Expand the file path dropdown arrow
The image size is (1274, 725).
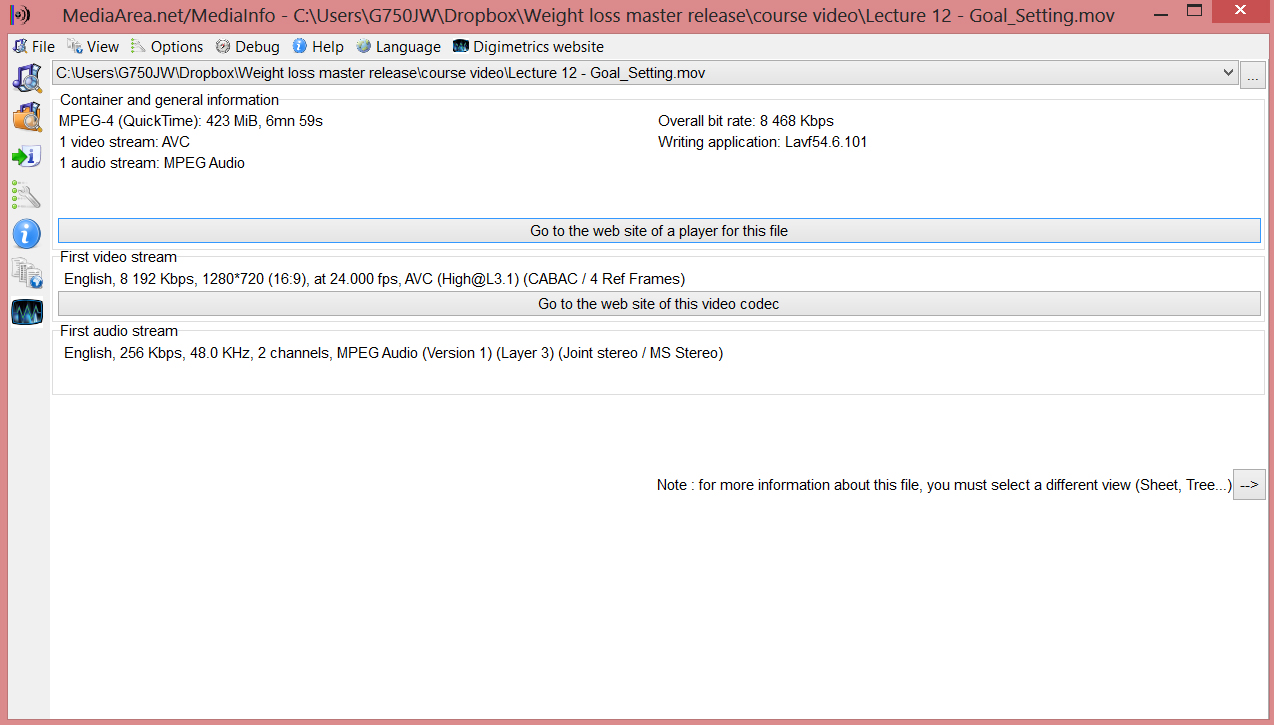(x=1228, y=73)
